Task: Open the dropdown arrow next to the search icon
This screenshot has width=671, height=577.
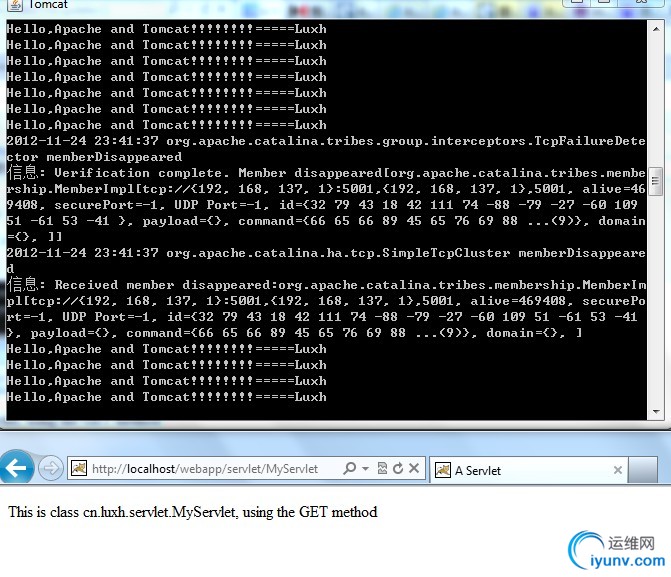Action: [x=365, y=468]
